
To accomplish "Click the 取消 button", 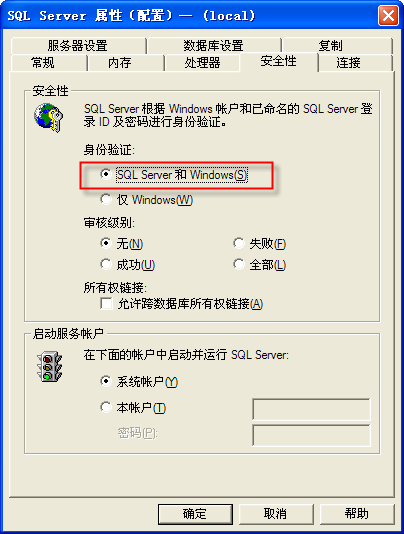I will click(276, 514).
